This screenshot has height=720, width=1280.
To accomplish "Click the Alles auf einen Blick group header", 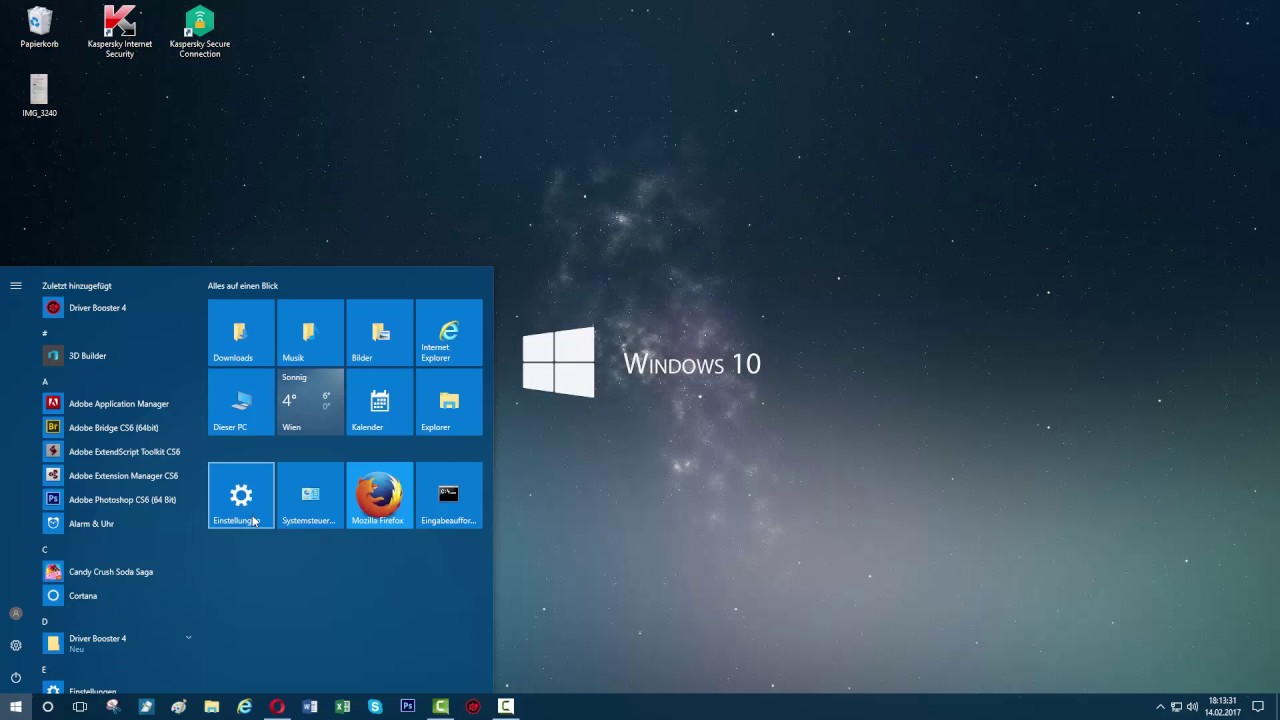I will (x=243, y=286).
